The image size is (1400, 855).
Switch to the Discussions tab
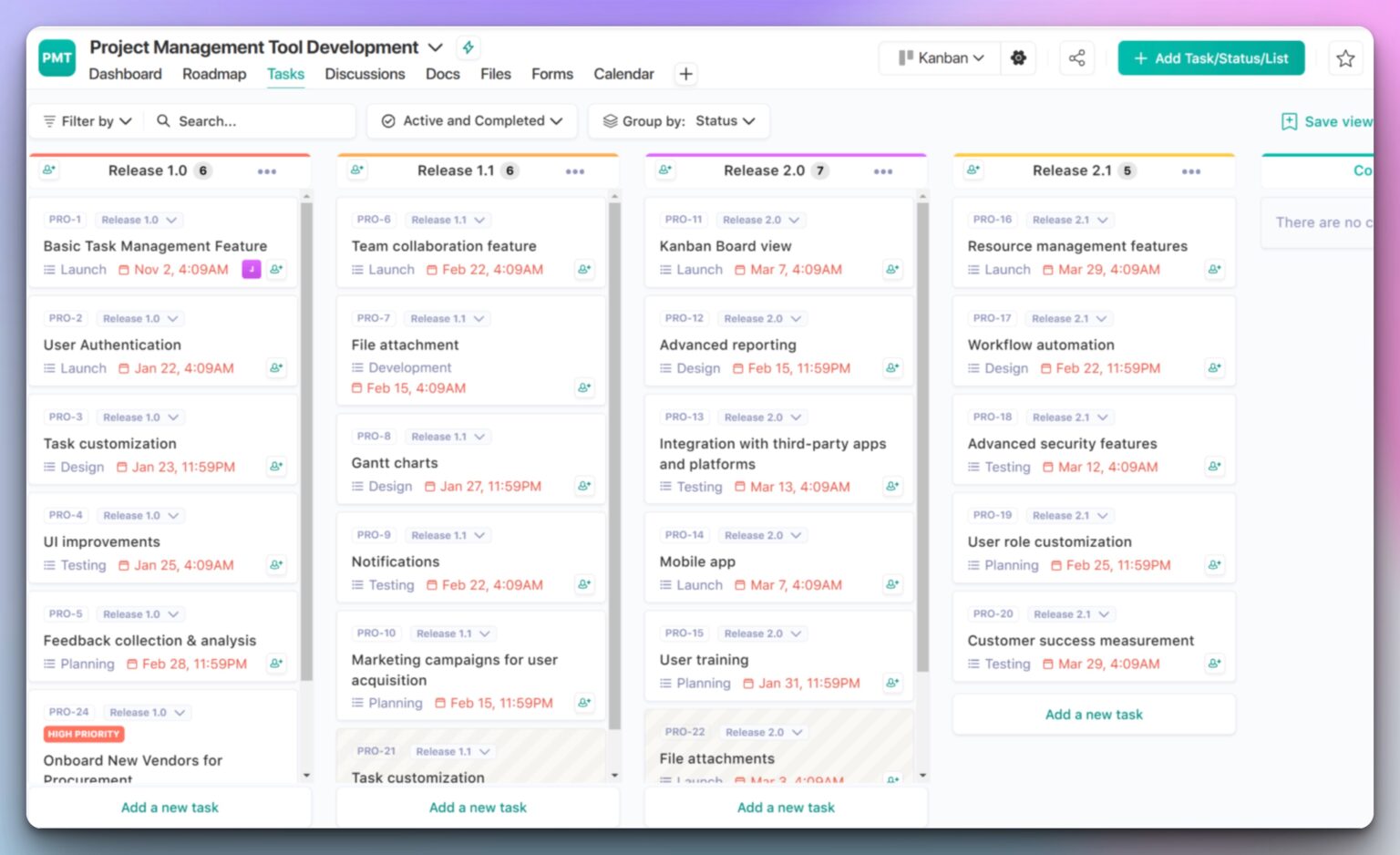pyautogui.click(x=365, y=74)
